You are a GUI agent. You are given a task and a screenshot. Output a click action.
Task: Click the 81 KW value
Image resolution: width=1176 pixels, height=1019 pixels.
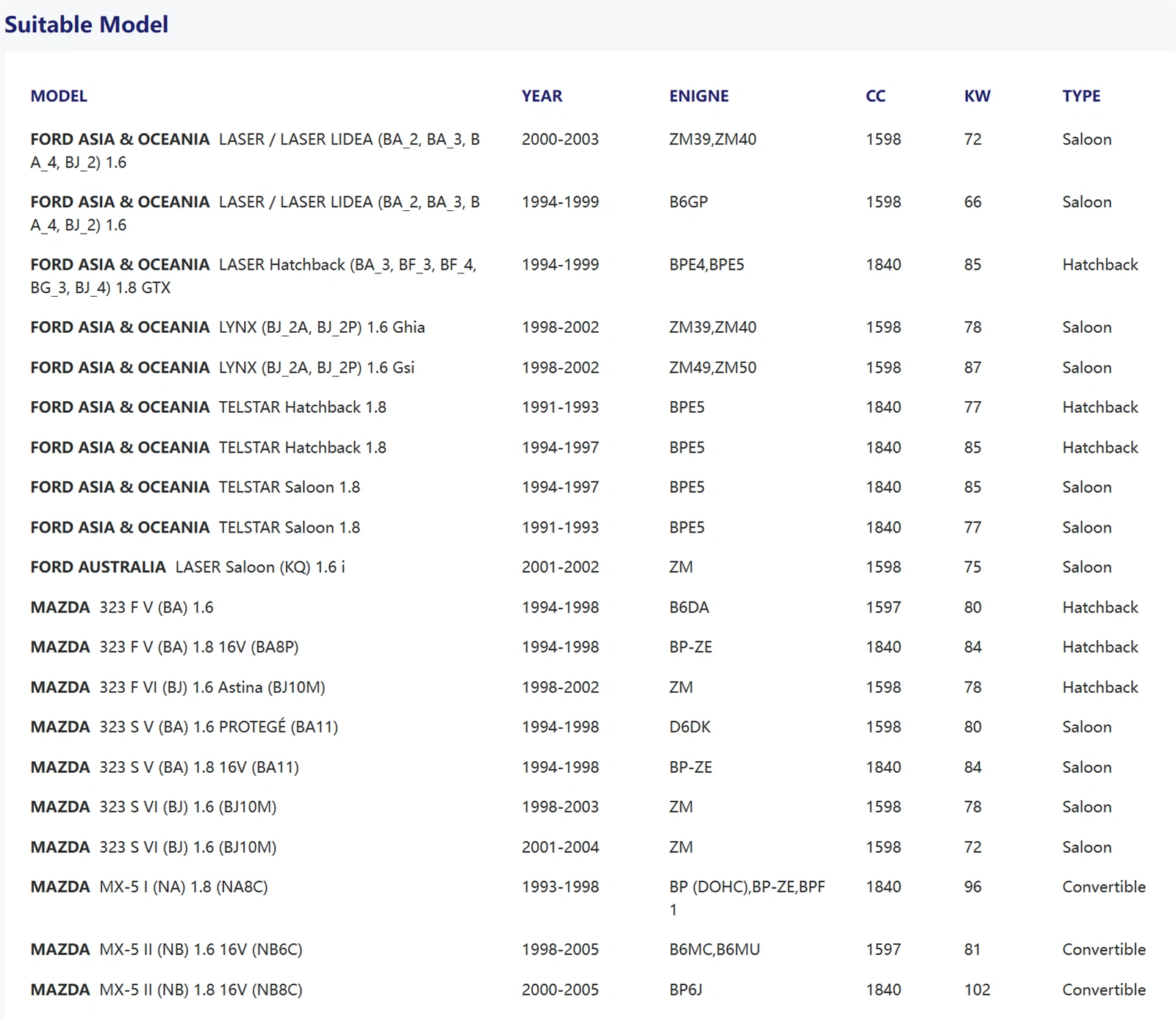[972, 949]
